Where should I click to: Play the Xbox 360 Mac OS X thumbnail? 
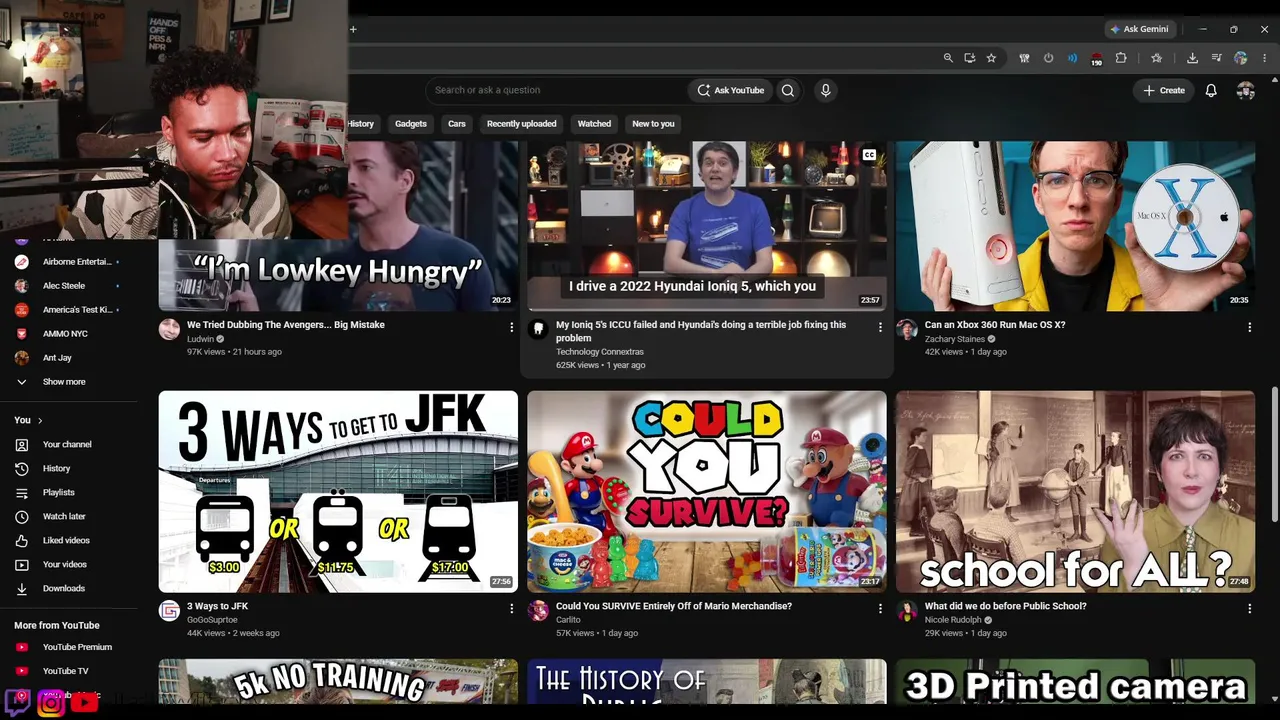tap(1075, 226)
